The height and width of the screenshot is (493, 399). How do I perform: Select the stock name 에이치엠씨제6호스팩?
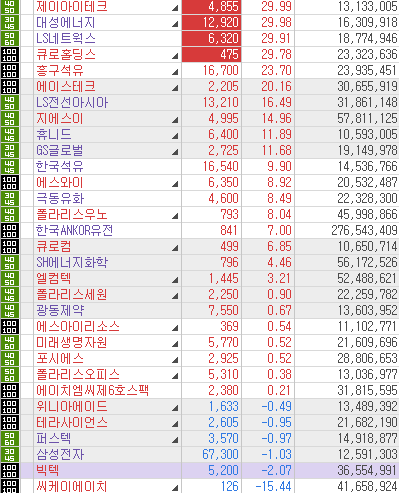tap(92, 391)
